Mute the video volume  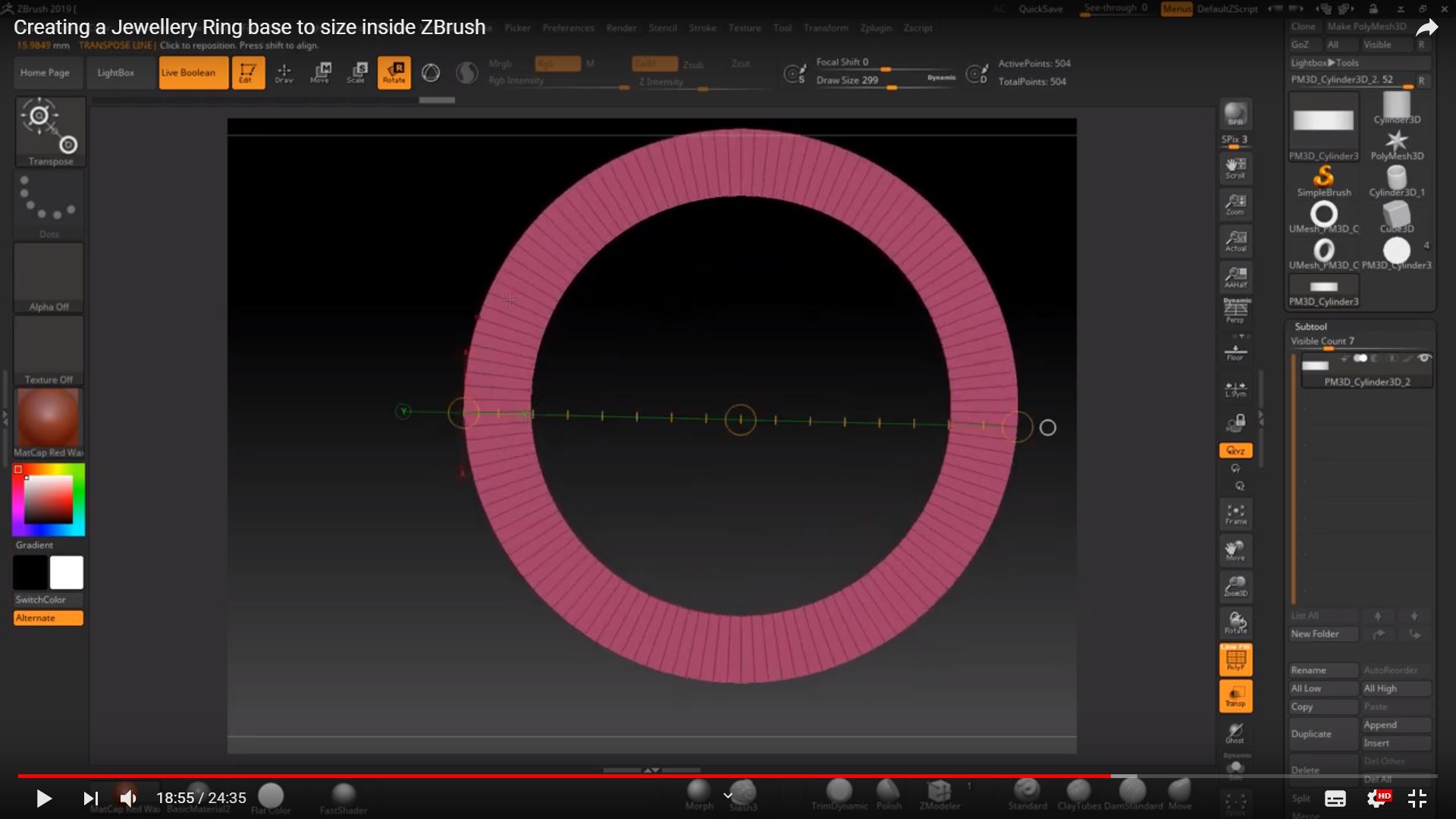tap(127, 799)
